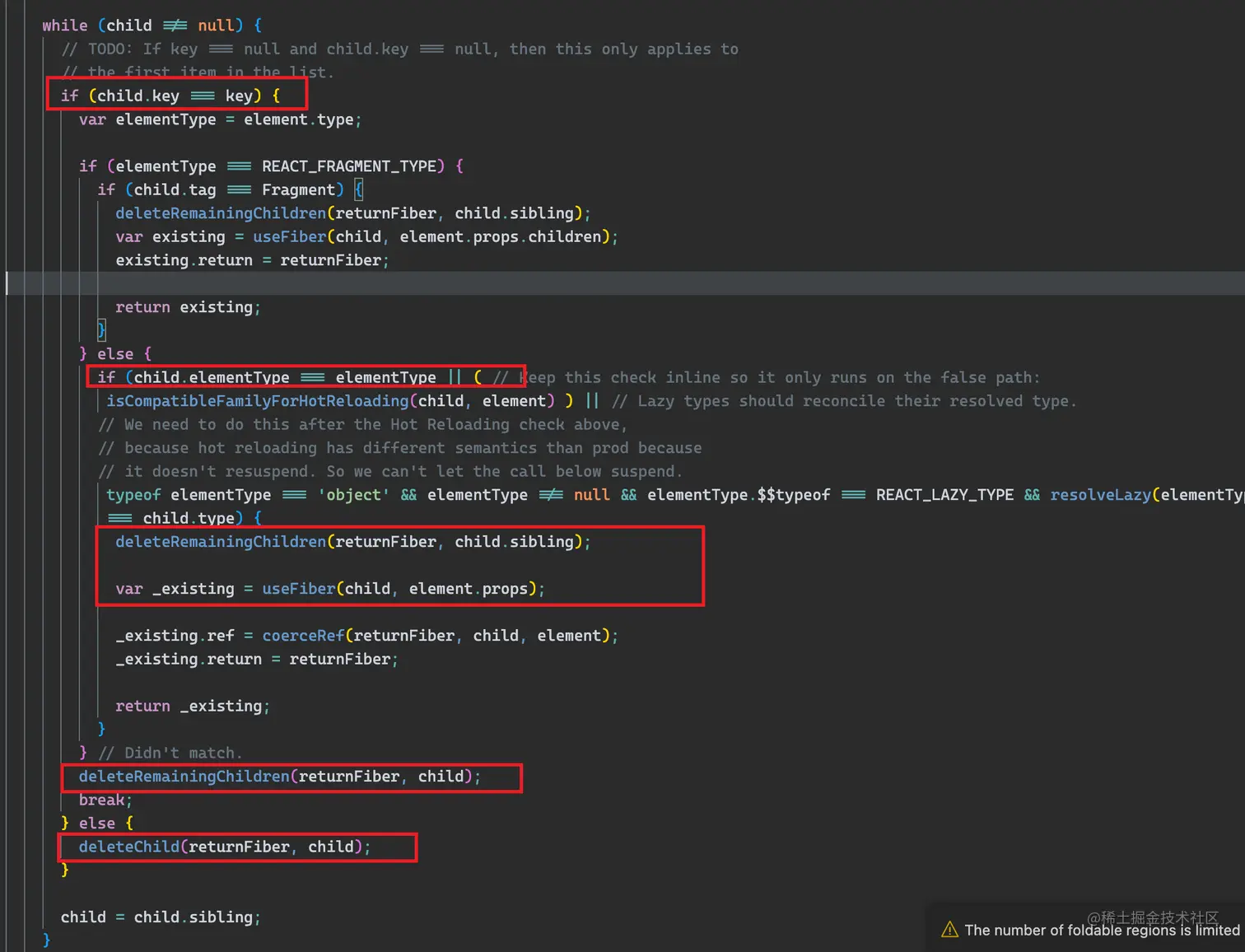
Task: Open the 'number of foldable regions is limited' notification
Action: (1102, 930)
